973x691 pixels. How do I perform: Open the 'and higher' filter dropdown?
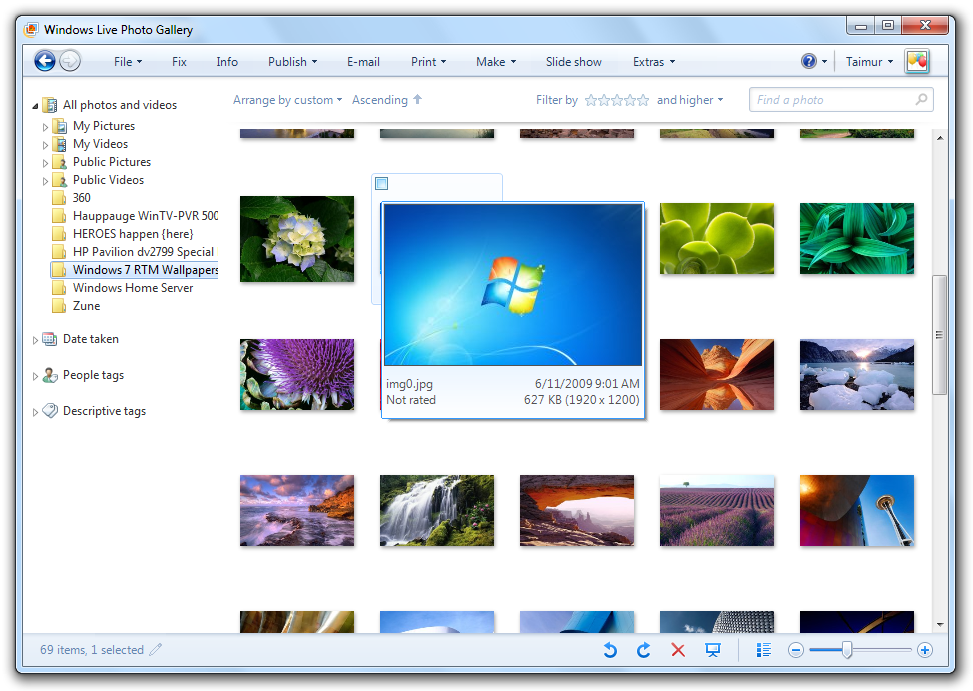(x=689, y=100)
